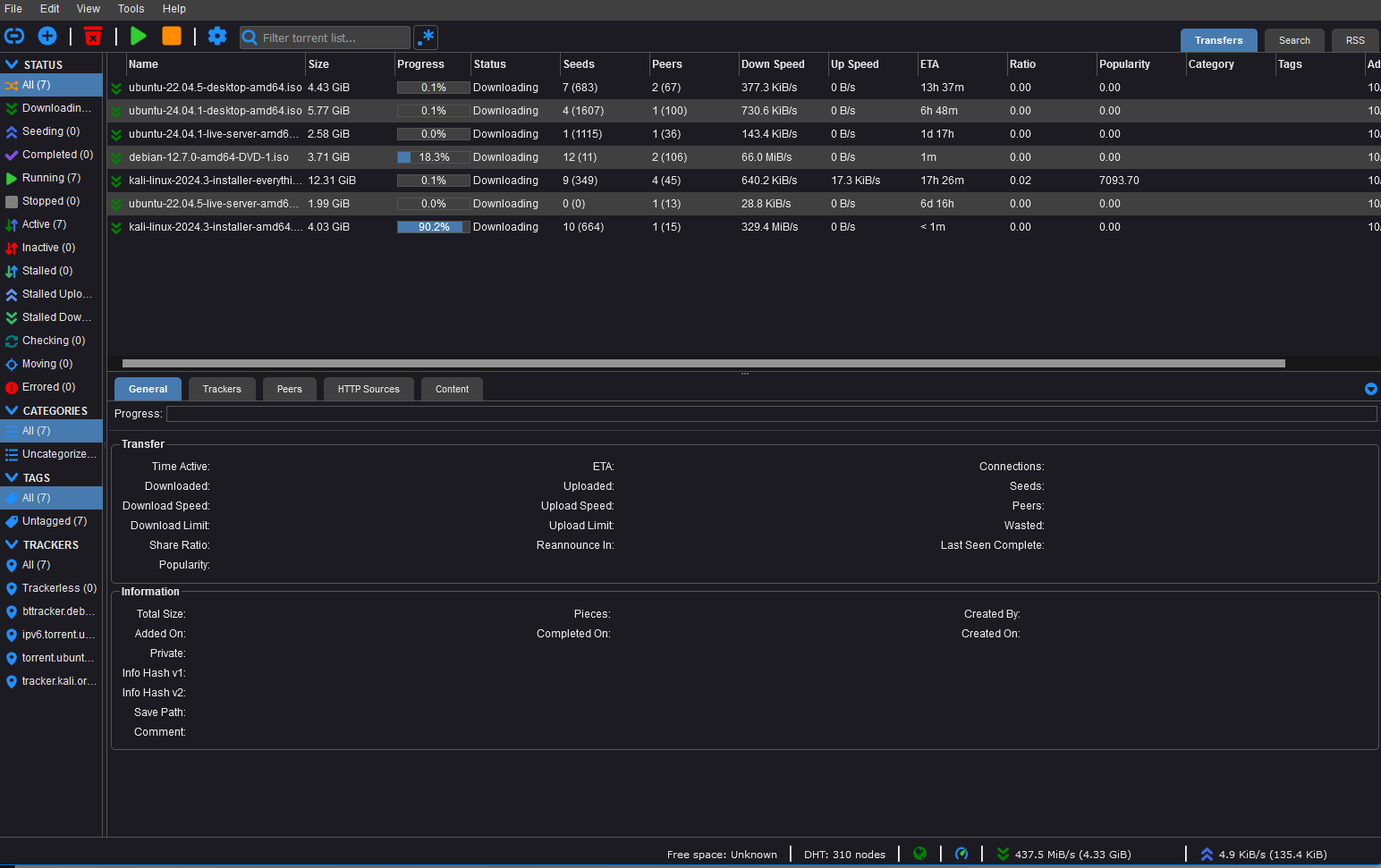Click the orange Pause torrents icon

[172, 36]
